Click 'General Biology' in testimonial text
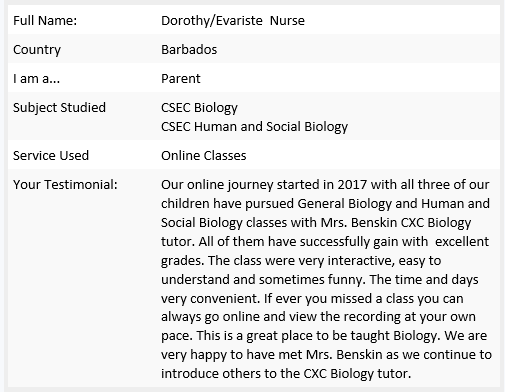Image resolution: width=505 pixels, height=392 pixels. click(344, 204)
